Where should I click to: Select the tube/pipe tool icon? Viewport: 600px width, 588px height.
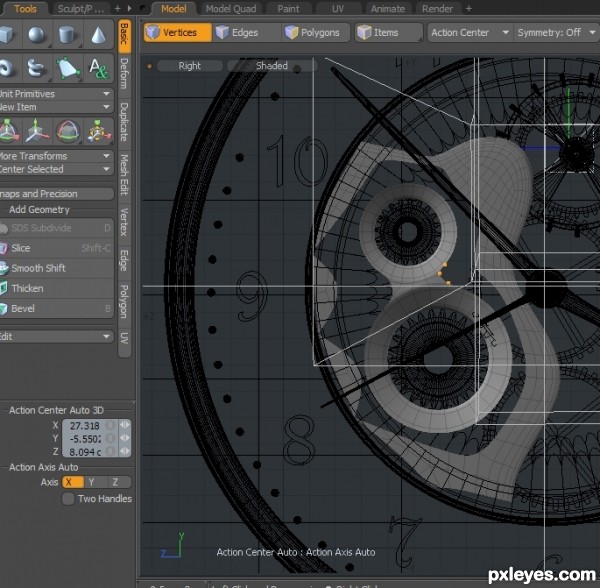pyautogui.click(x=37, y=68)
